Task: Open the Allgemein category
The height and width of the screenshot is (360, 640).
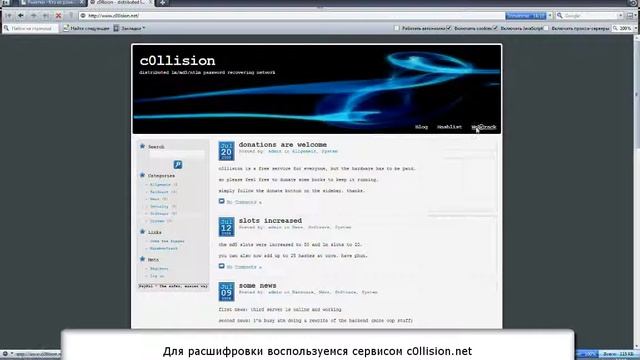Action: (x=160, y=184)
